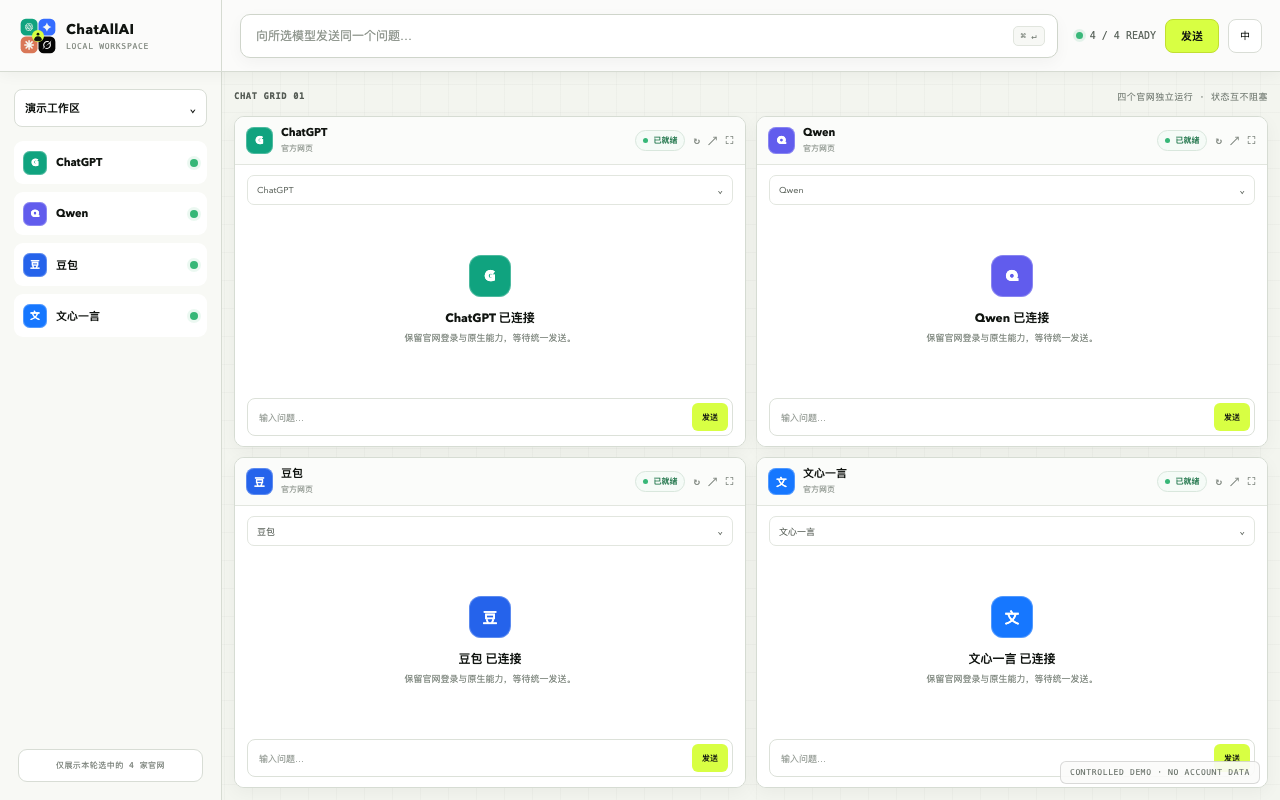Click the 已就绪 status badge on 文心一言
Screen dimensions: 1280x800
point(1182,482)
